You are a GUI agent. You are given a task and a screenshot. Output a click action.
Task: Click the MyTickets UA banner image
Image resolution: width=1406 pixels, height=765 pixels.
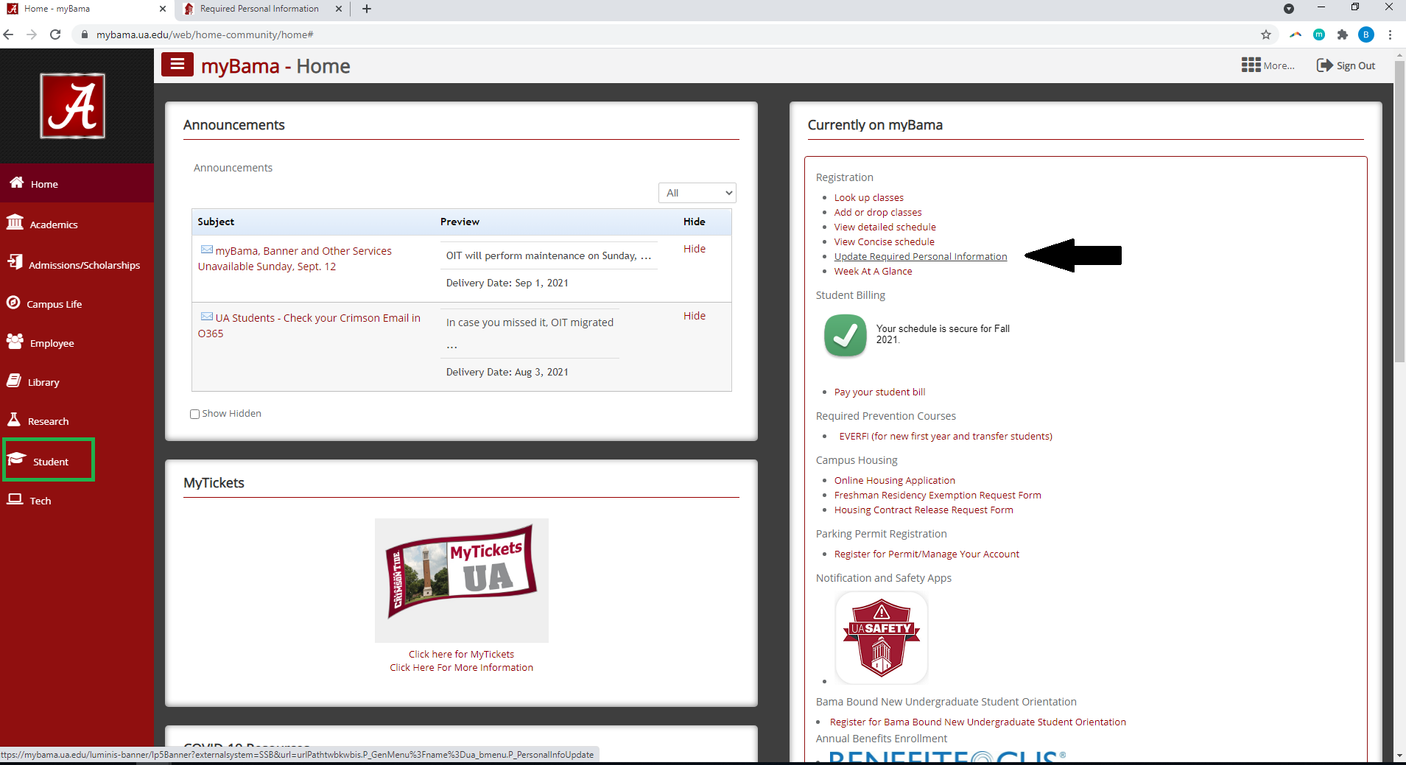[461, 579]
